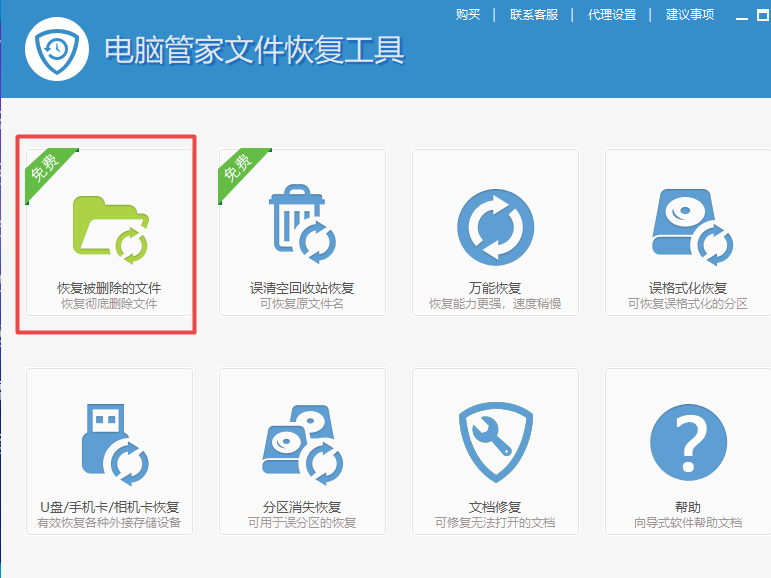Select the 恢复被删除的文件 label
The image size is (771, 578).
109,288
